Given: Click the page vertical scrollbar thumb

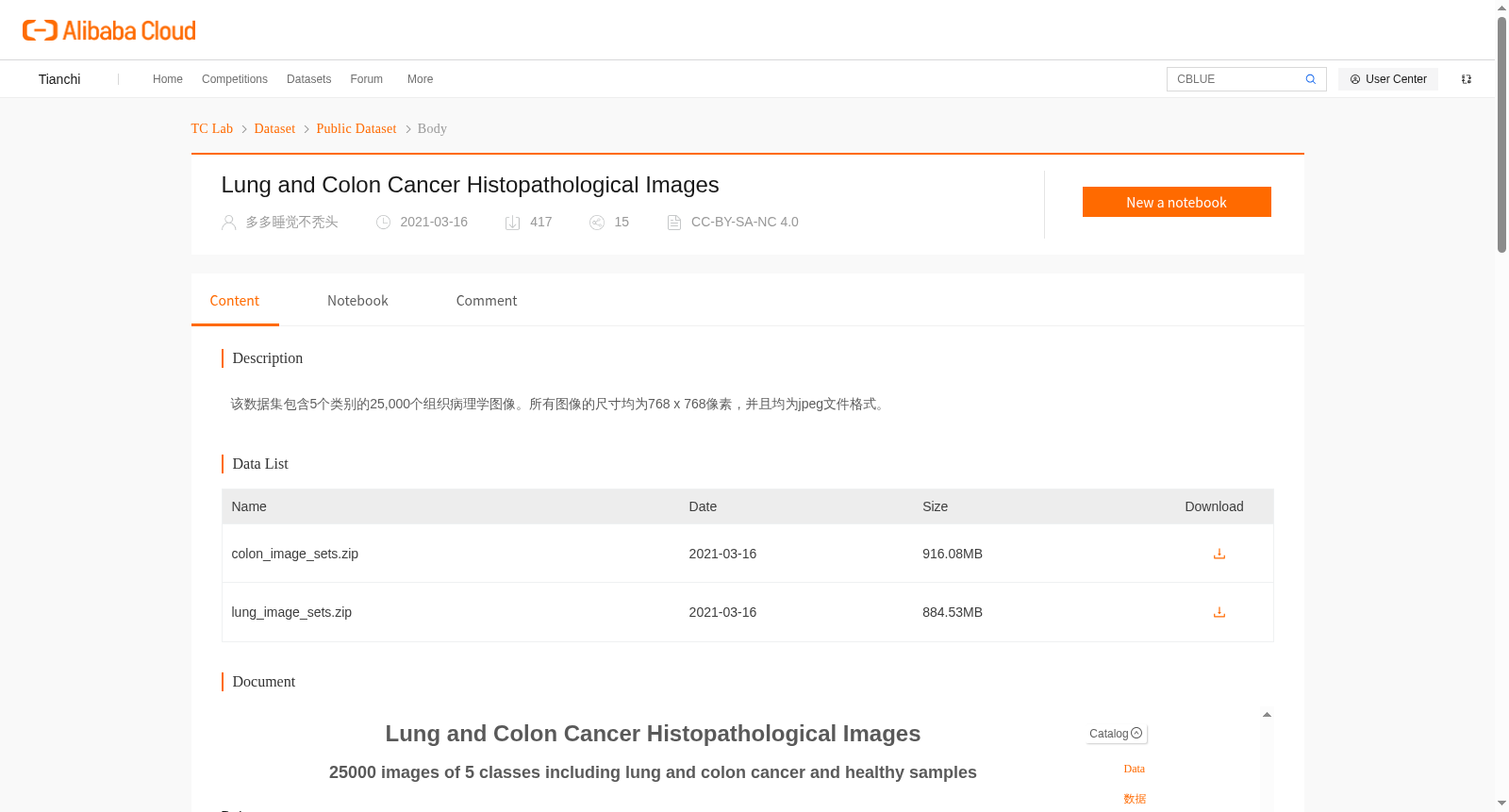Looking at the screenshot, I should (1501, 135).
